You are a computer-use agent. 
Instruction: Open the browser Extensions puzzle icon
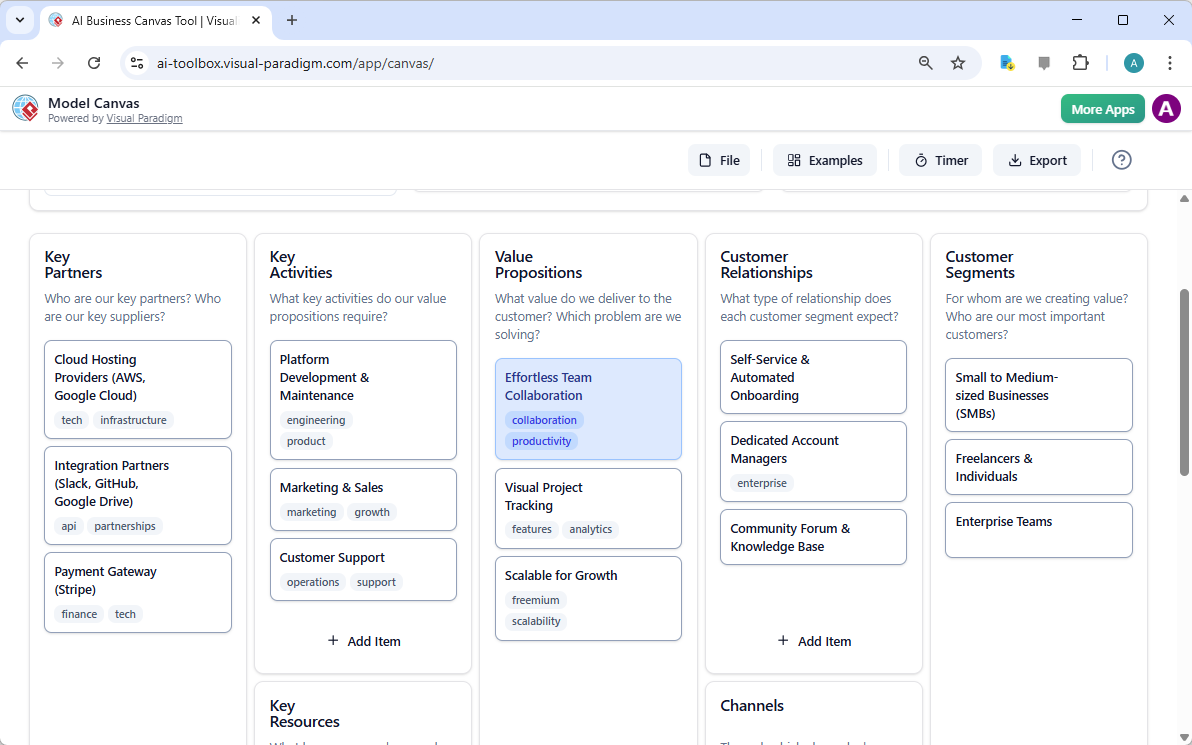tap(1080, 63)
